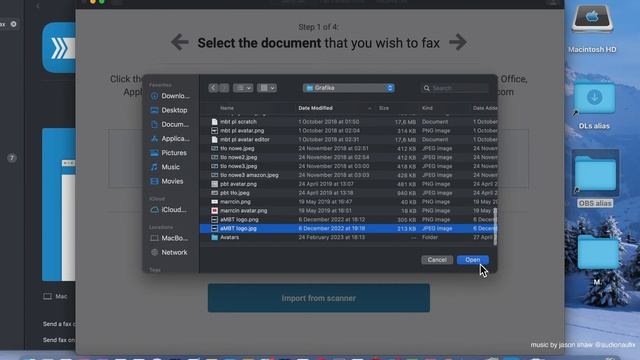Click the file dialog vertical scrollbar
This screenshot has height=360, width=640.
pos(495,227)
